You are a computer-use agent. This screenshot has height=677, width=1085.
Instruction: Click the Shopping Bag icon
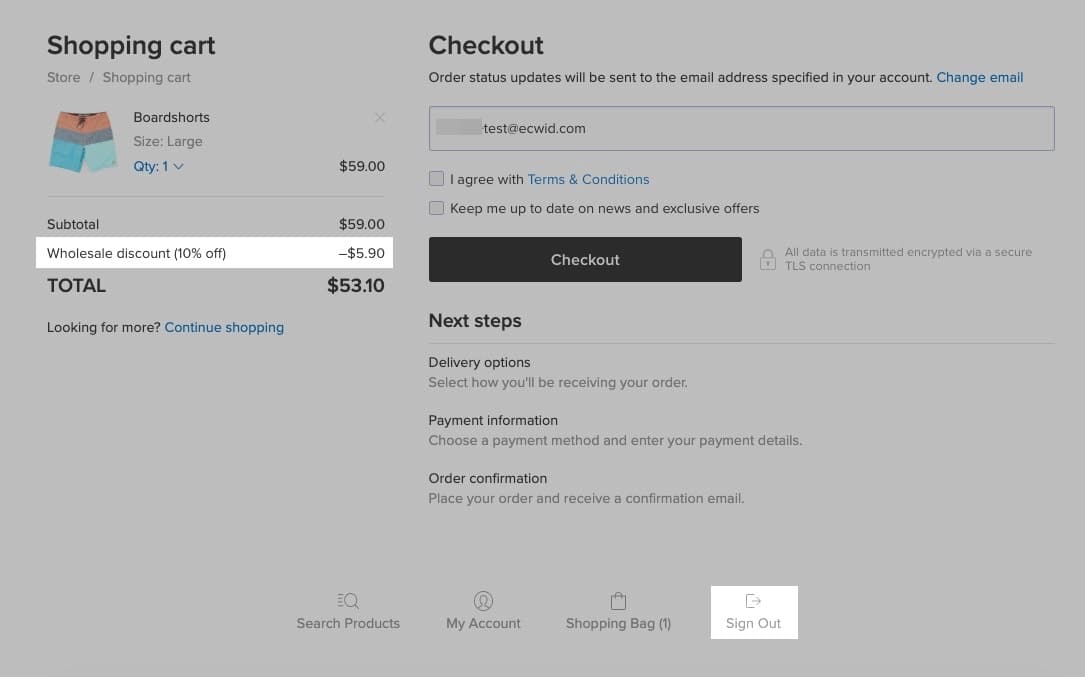coord(618,601)
